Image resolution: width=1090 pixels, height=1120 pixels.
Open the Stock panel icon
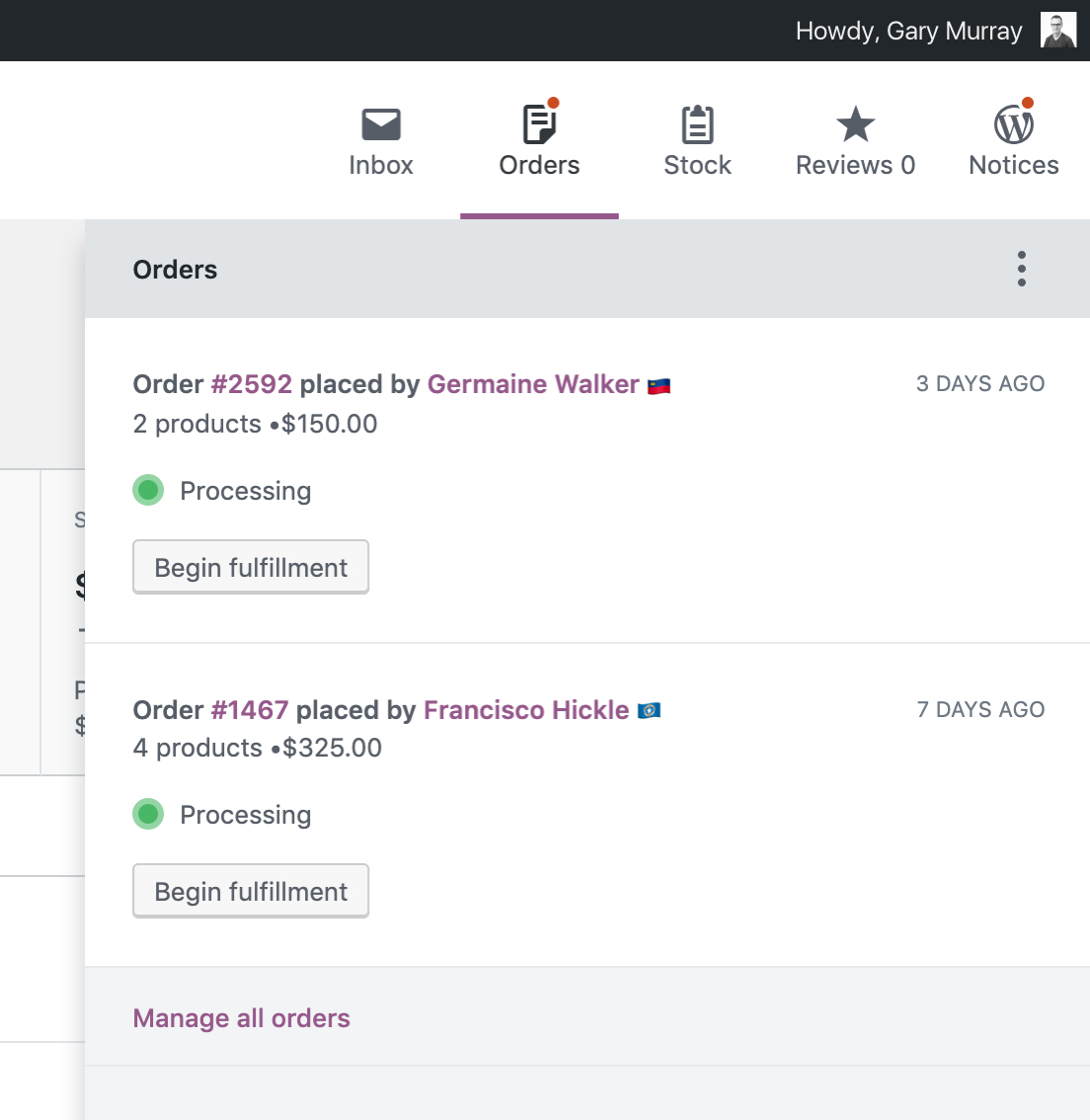point(697,123)
